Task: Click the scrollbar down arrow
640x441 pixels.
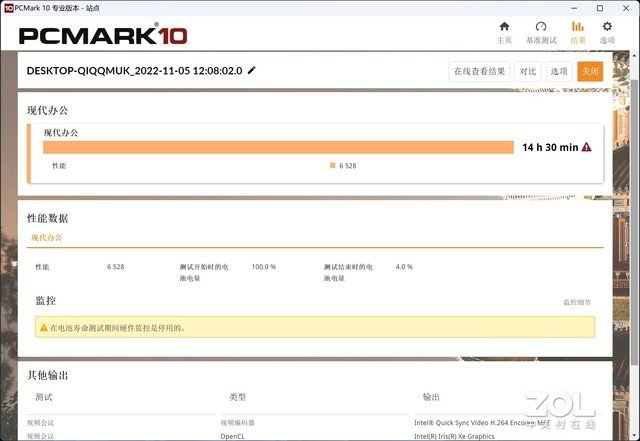Action: pyautogui.click(x=634, y=434)
